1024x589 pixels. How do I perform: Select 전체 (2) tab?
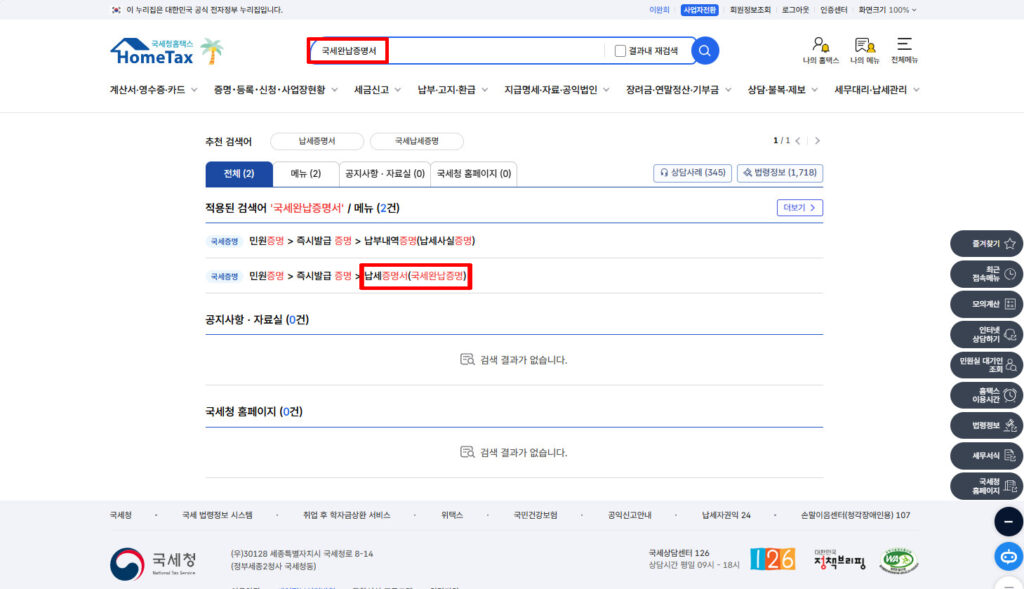click(x=239, y=174)
